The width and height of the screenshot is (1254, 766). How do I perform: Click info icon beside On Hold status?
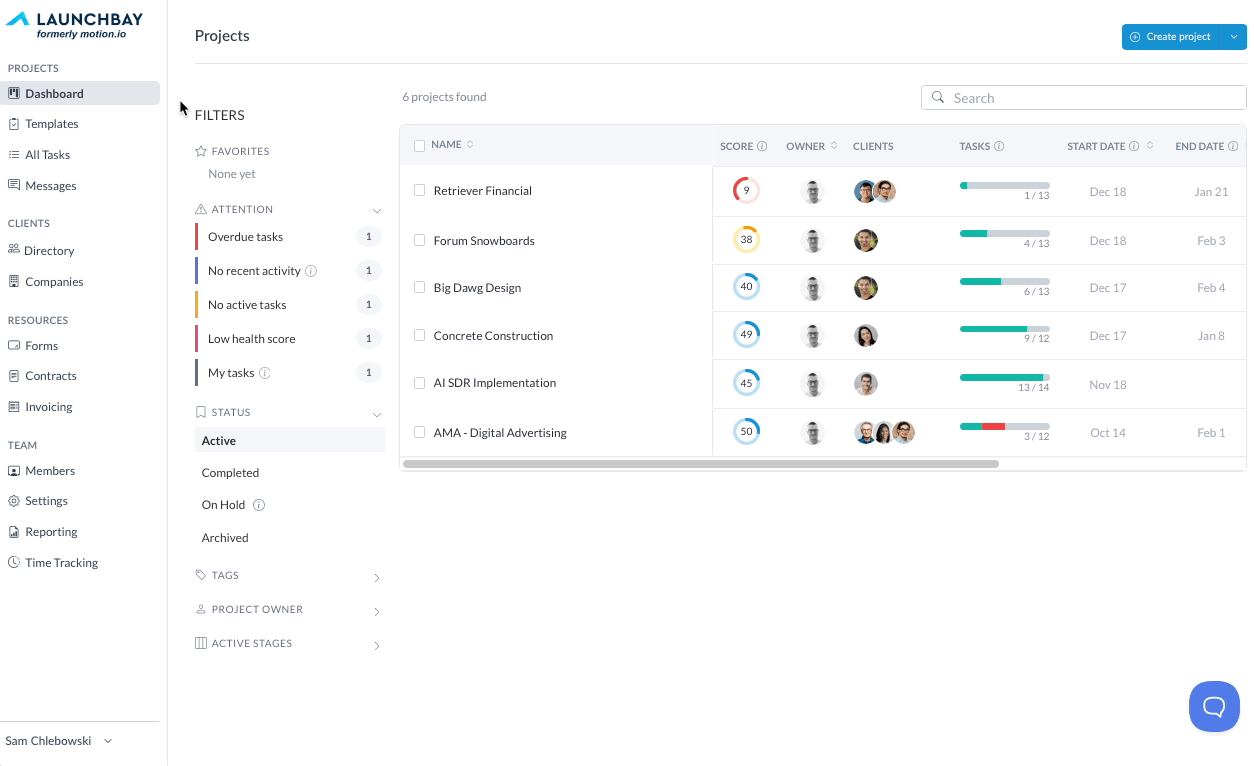259,505
